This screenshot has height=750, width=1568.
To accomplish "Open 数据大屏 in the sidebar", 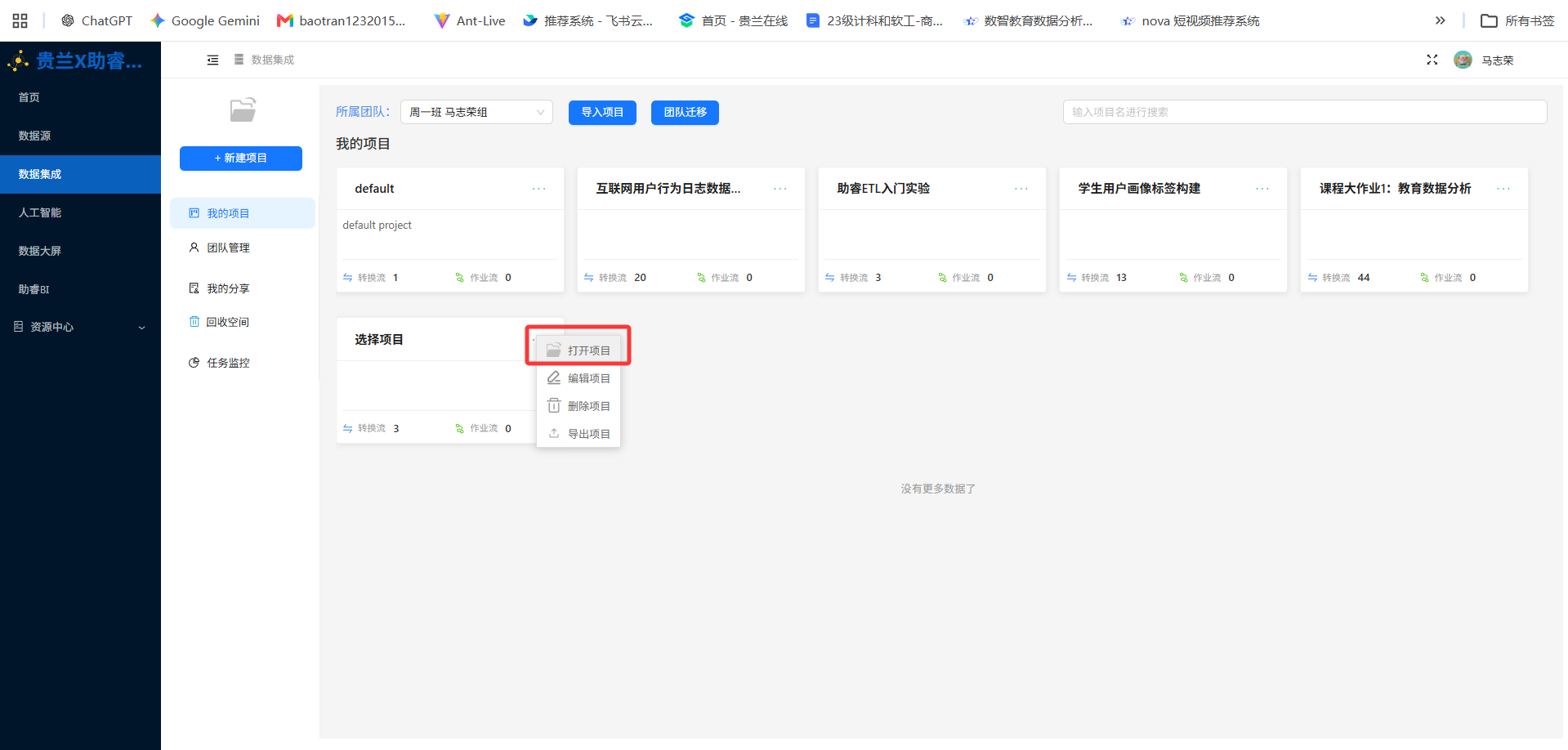I will tap(80, 251).
